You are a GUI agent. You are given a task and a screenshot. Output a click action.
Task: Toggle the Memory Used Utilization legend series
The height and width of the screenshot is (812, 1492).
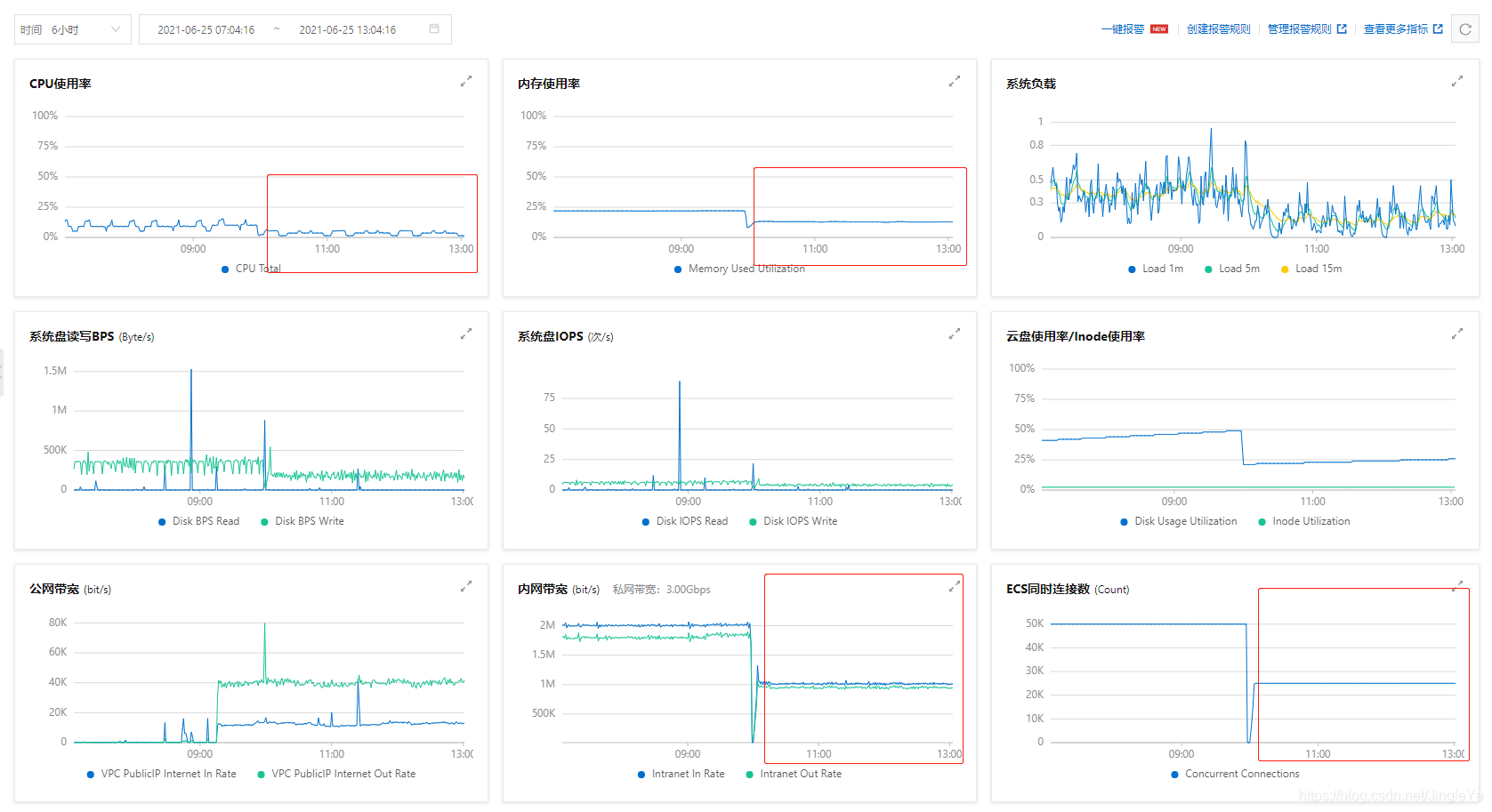[x=739, y=269]
